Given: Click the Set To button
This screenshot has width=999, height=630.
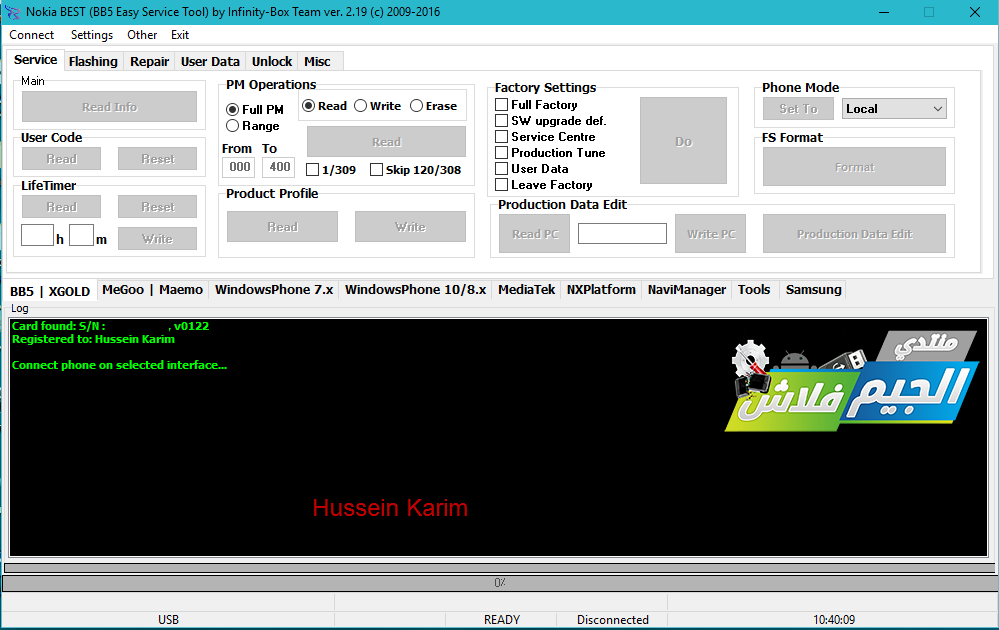Looking at the screenshot, I should 798,109.
